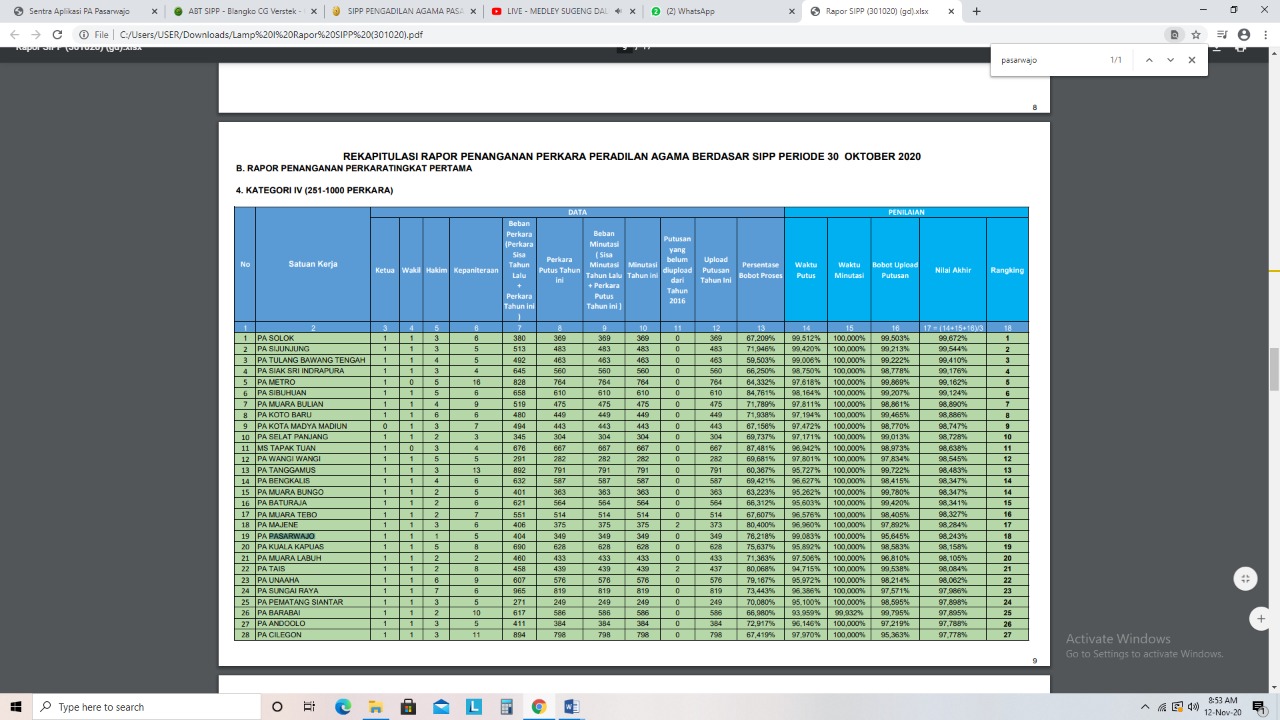The width and height of the screenshot is (1280, 720).
Task: Click the PA TULANG BAWANG TENGAH row name
Action: click(x=311, y=360)
